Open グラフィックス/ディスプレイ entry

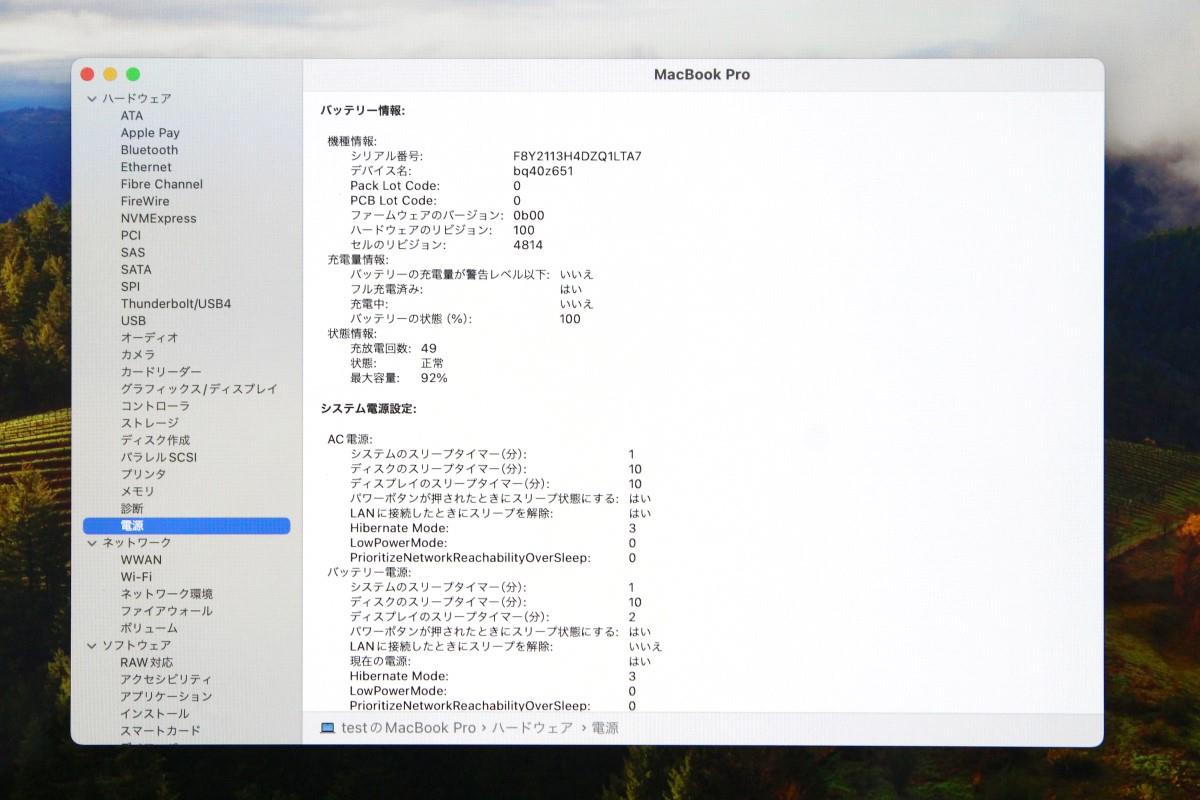[x=199, y=388]
